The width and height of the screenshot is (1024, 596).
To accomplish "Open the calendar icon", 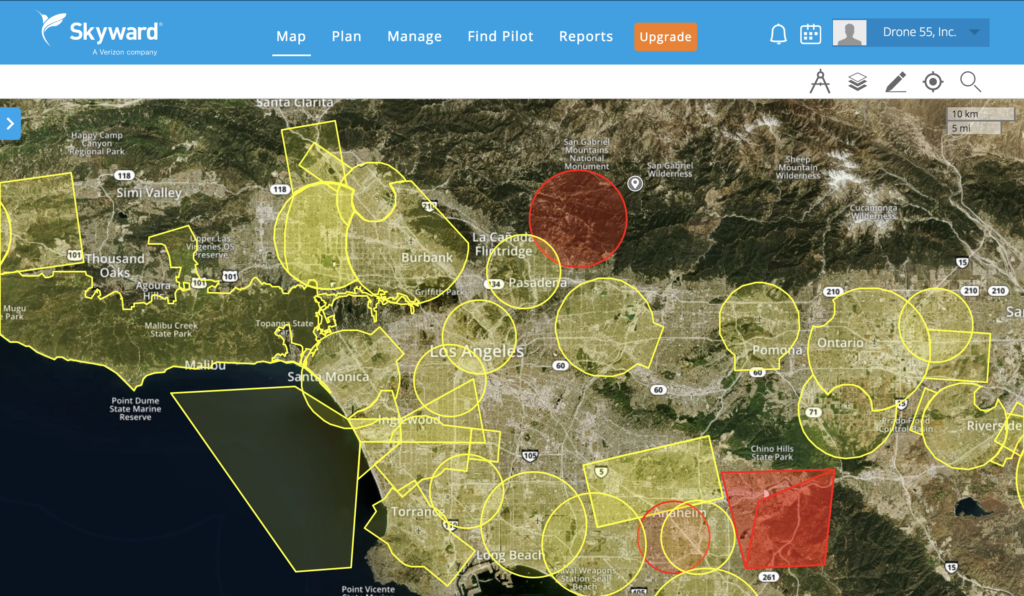I will click(810, 34).
